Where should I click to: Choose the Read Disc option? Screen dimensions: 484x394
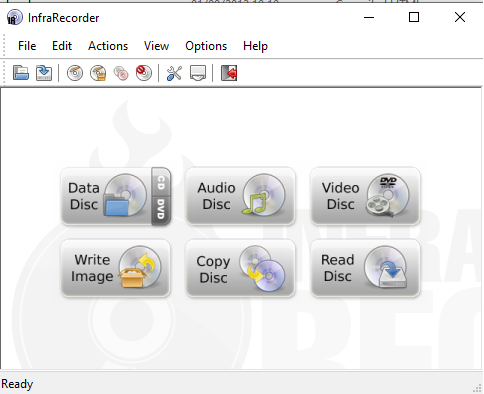click(x=365, y=268)
